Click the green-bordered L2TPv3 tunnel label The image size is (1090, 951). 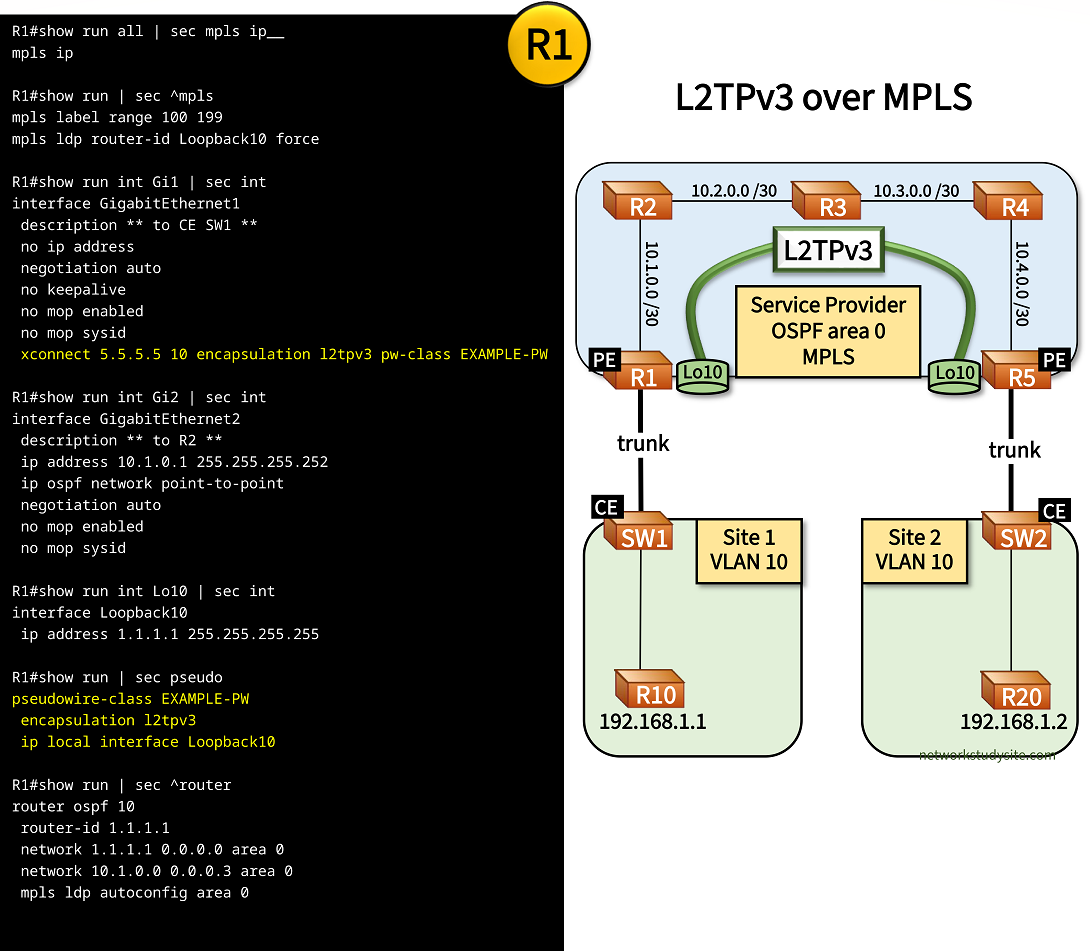tap(827, 250)
